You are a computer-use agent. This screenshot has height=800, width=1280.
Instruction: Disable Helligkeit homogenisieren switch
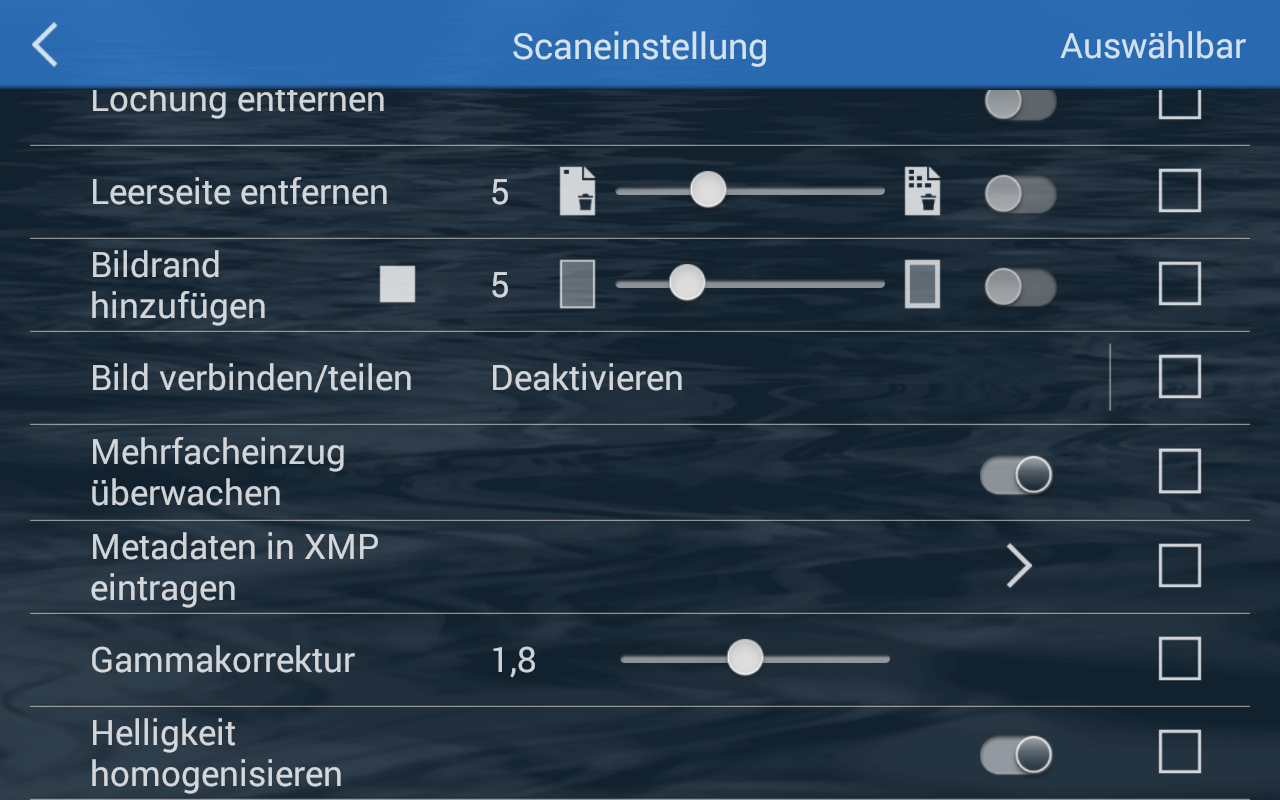[x=1017, y=755]
